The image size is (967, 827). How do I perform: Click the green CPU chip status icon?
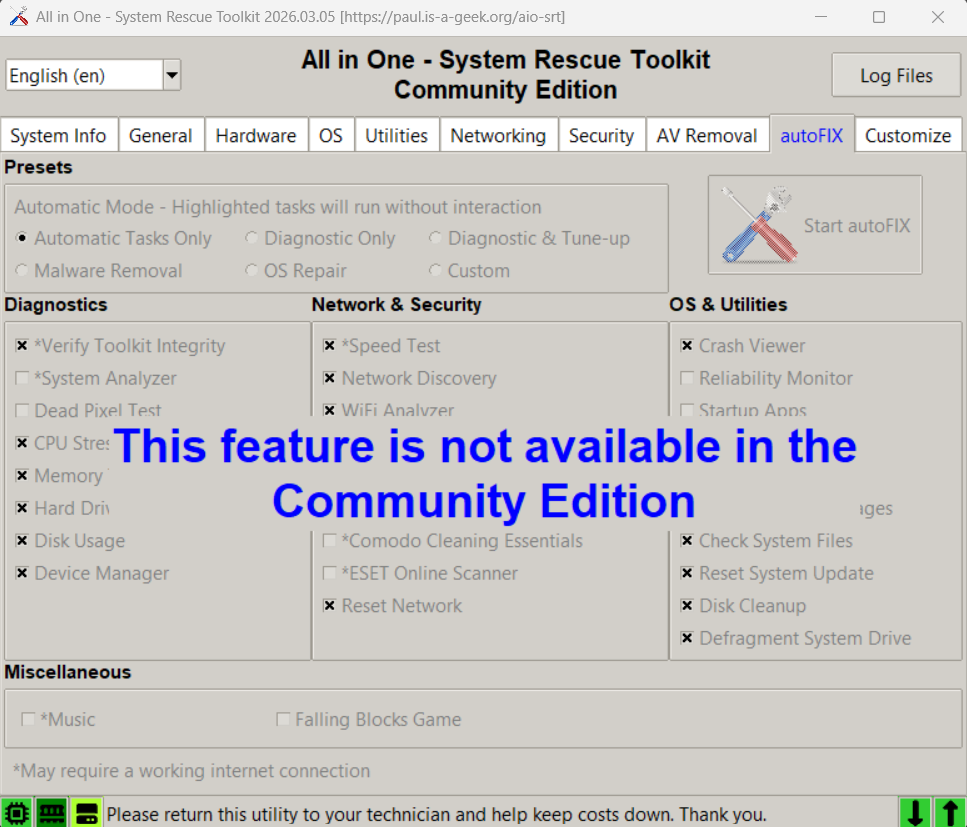(17, 812)
